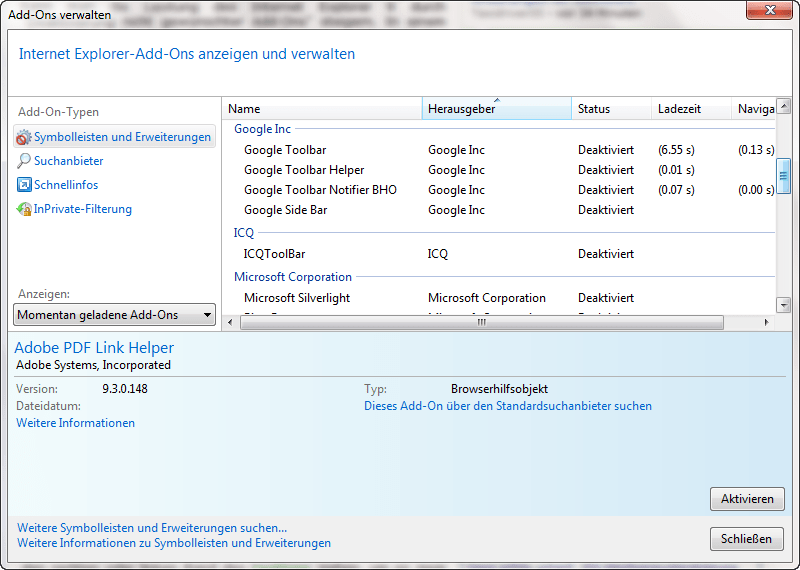Click the Suchanbieter magnifier icon

[x=24, y=161]
